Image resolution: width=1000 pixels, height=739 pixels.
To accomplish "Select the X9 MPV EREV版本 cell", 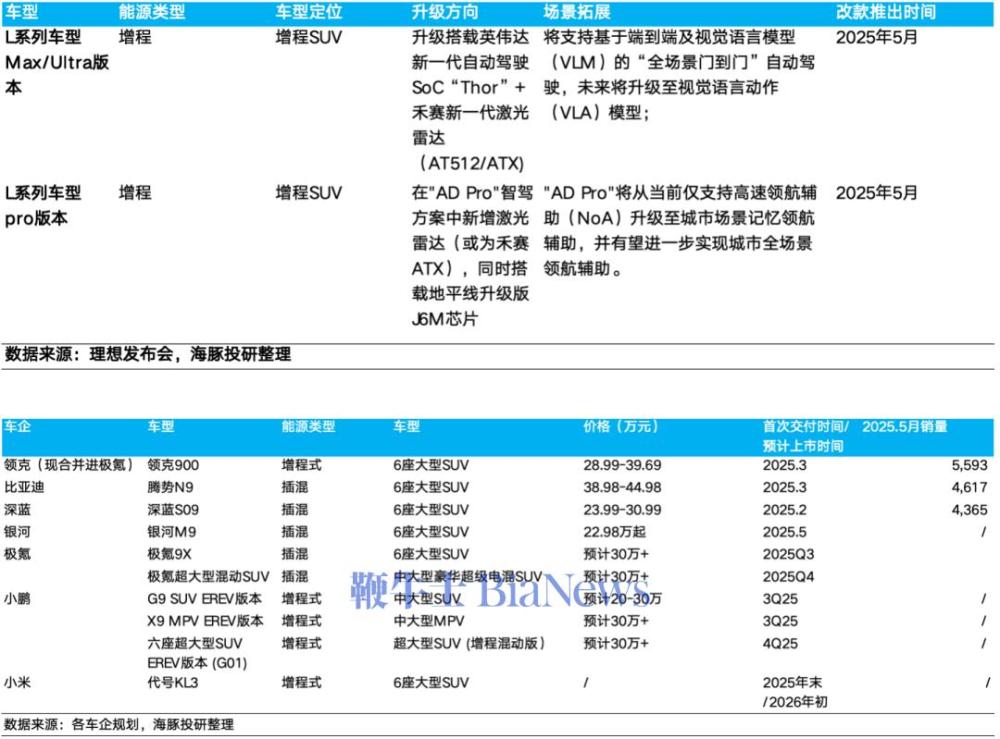I will pyautogui.click(x=205, y=620).
